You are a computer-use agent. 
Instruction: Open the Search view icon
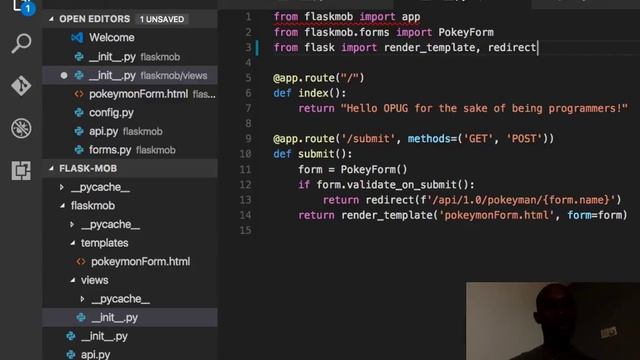(21, 43)
